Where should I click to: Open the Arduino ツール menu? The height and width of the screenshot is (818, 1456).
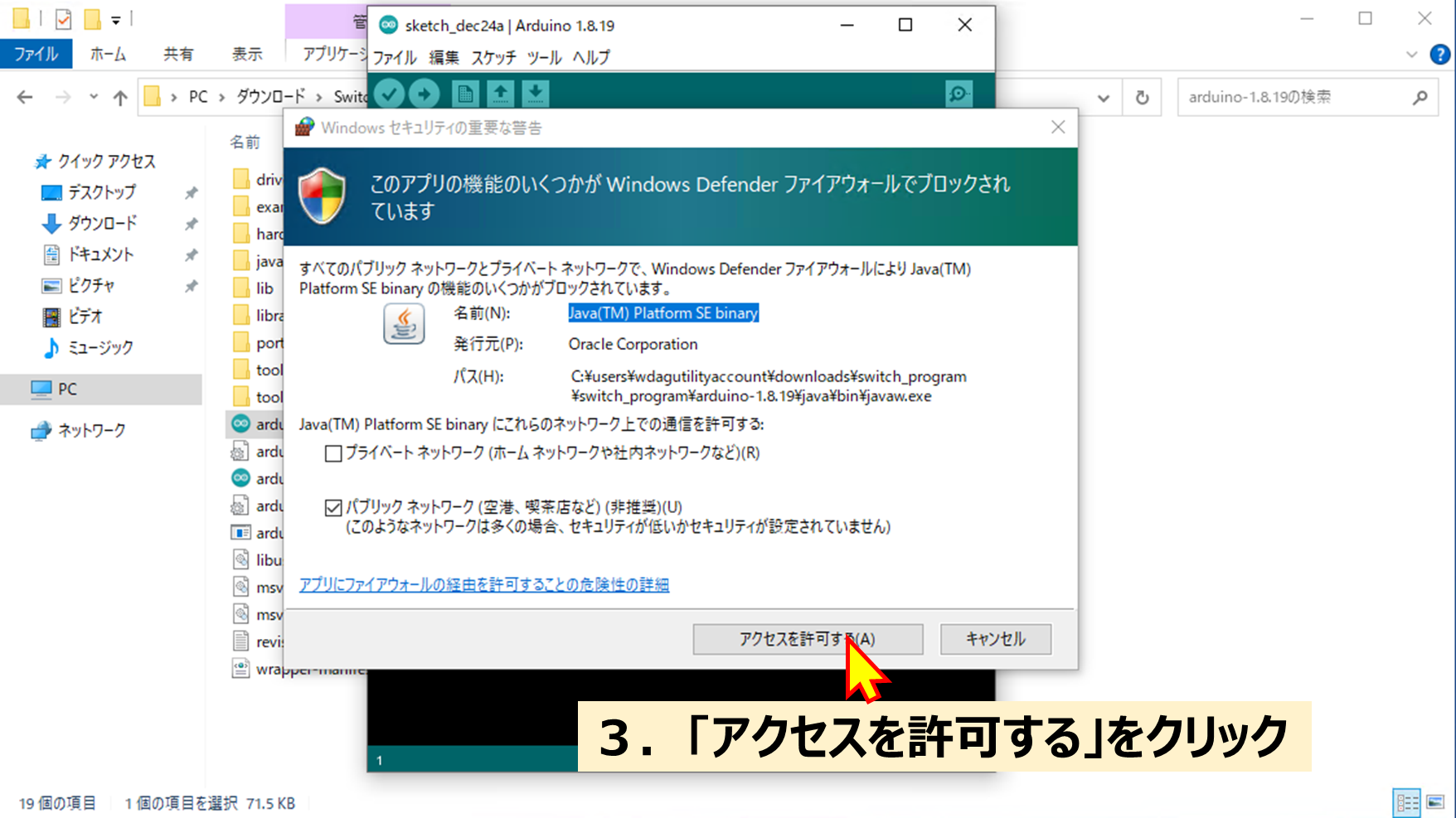[545, 58]
